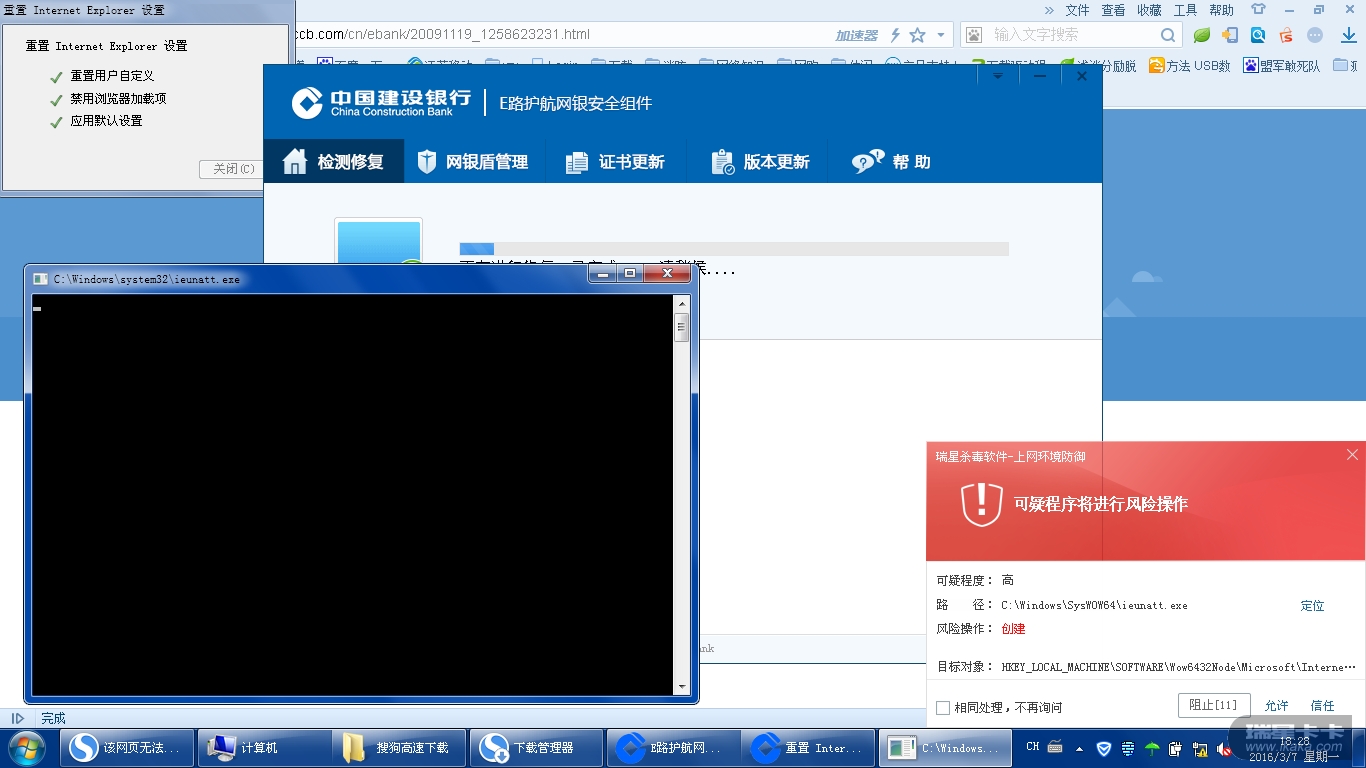Viewport: 1366px width, 768px height.
Task: Click the browser skin shirt icon
Action: tap(1258, 10)
